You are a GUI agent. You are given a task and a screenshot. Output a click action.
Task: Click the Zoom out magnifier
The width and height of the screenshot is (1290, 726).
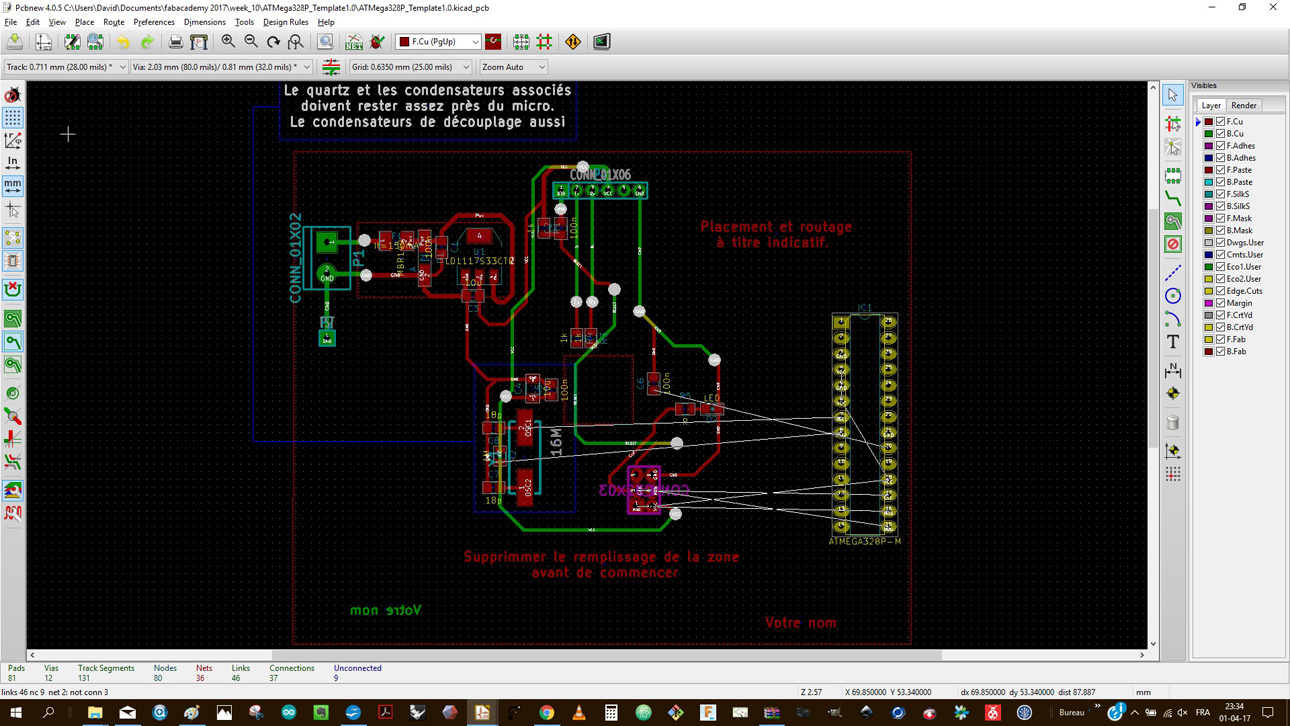click(x=251, y=42)
